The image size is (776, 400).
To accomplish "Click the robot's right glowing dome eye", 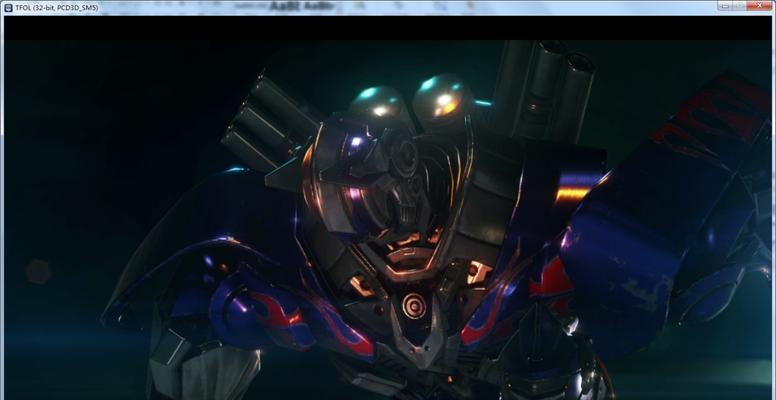I will tap(443, 96).
